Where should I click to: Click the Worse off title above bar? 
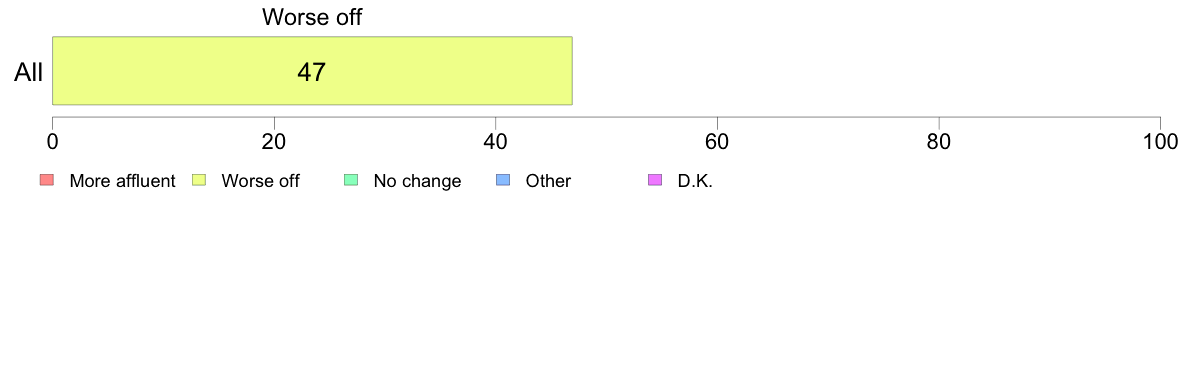pos(312,17)
